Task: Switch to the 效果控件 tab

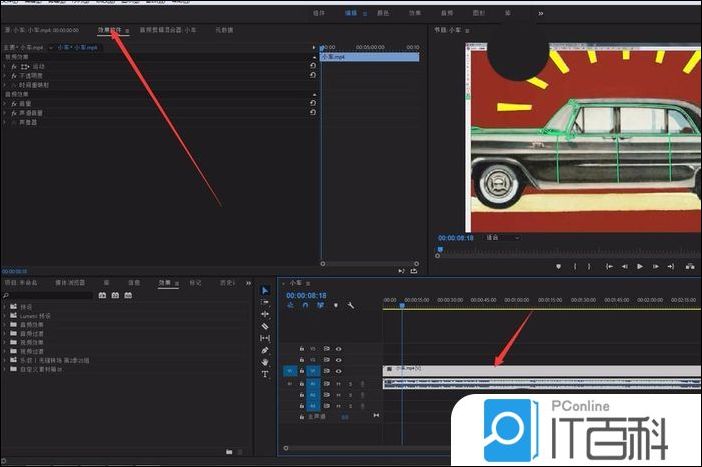Action: click(x=109, y=31)
